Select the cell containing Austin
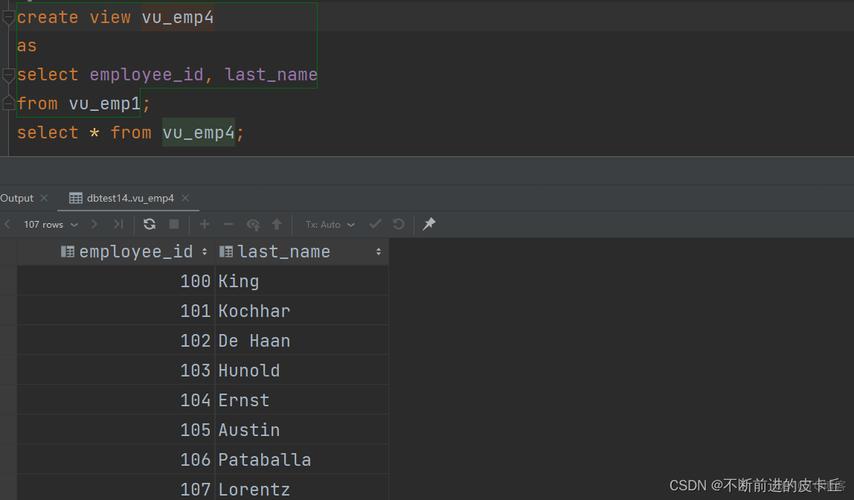The width and height of the screenshot is (854, 500). tap(302, 430)
